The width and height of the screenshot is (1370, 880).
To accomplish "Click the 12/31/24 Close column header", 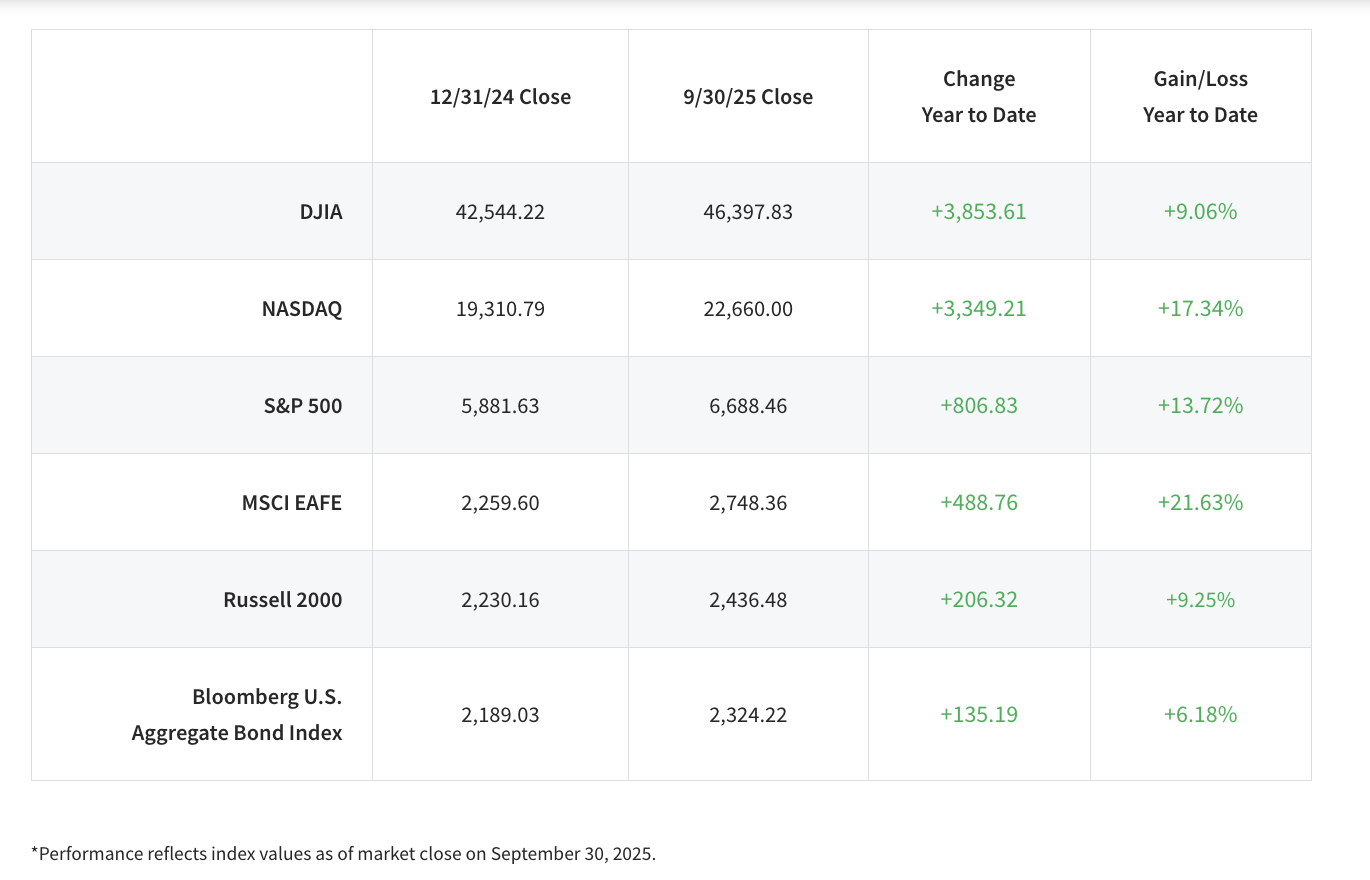I will (500, 97).
